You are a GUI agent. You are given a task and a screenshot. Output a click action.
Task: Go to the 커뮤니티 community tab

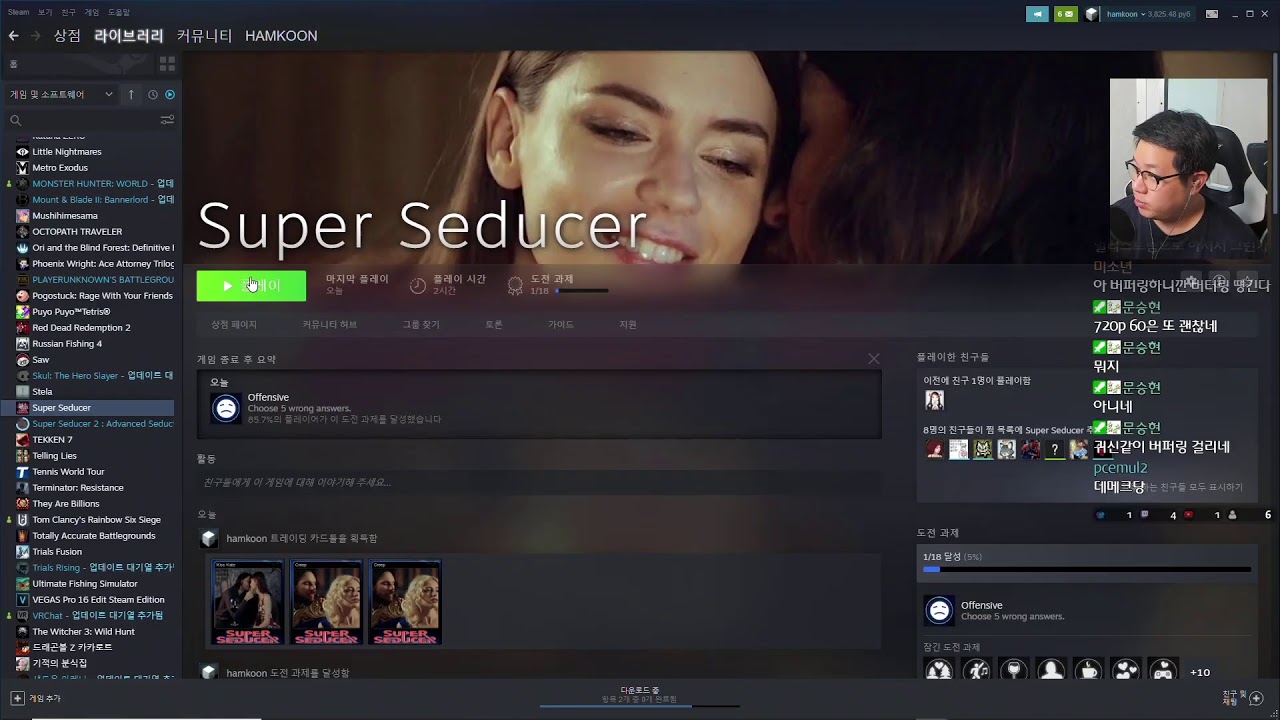[204, 36]
